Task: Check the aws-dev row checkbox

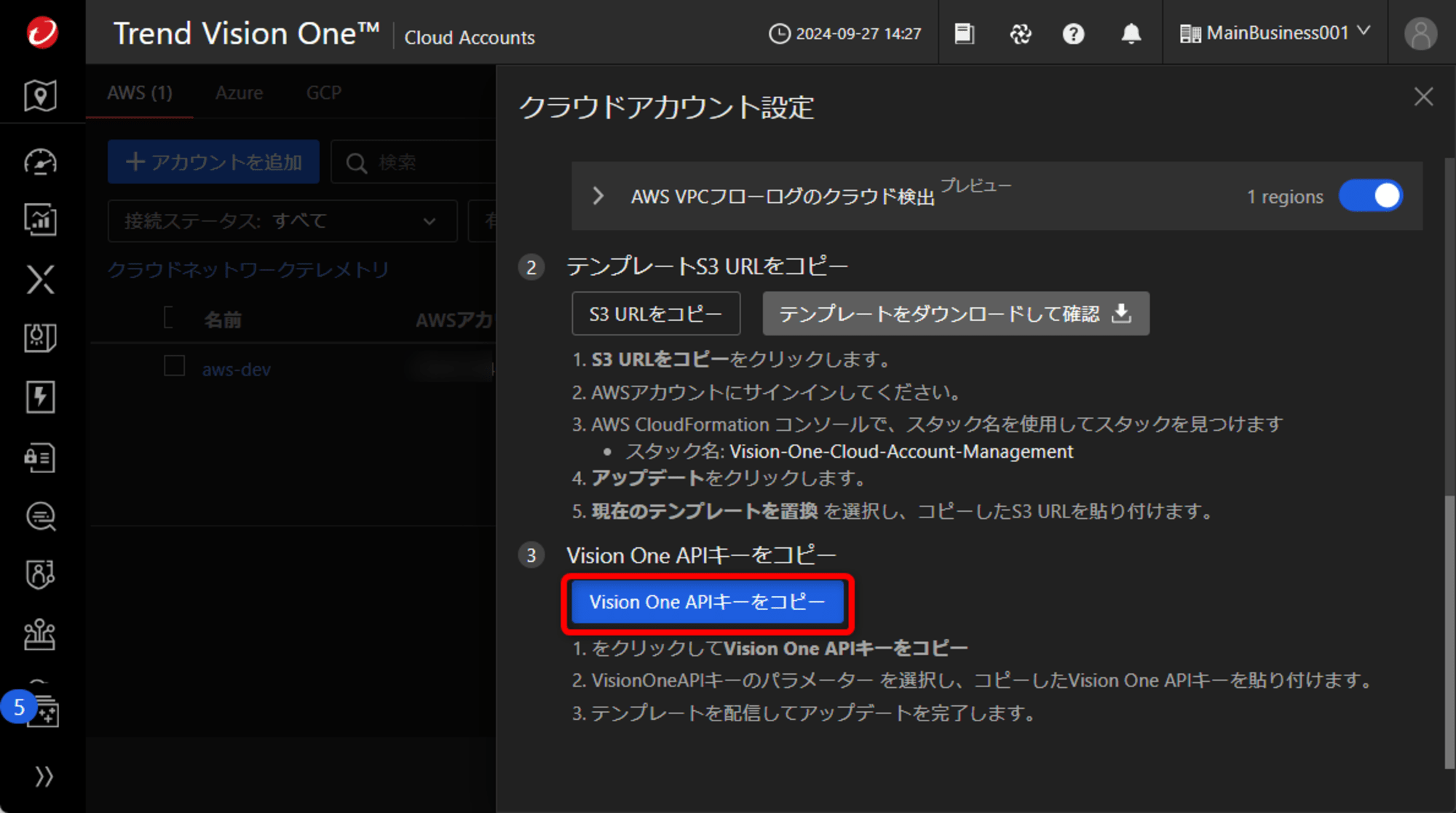Action: 174,365
